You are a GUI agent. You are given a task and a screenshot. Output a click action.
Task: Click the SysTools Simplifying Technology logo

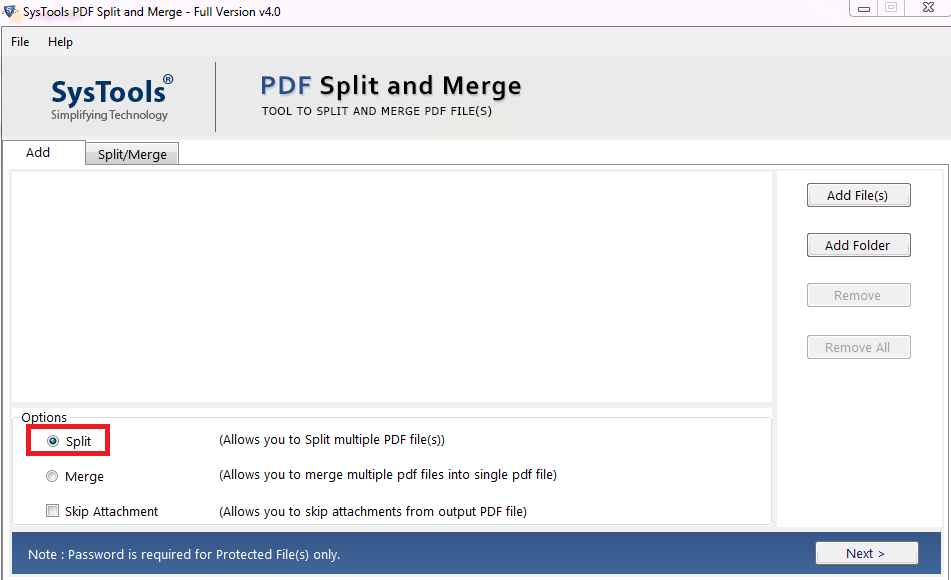[x=111, y=98]
